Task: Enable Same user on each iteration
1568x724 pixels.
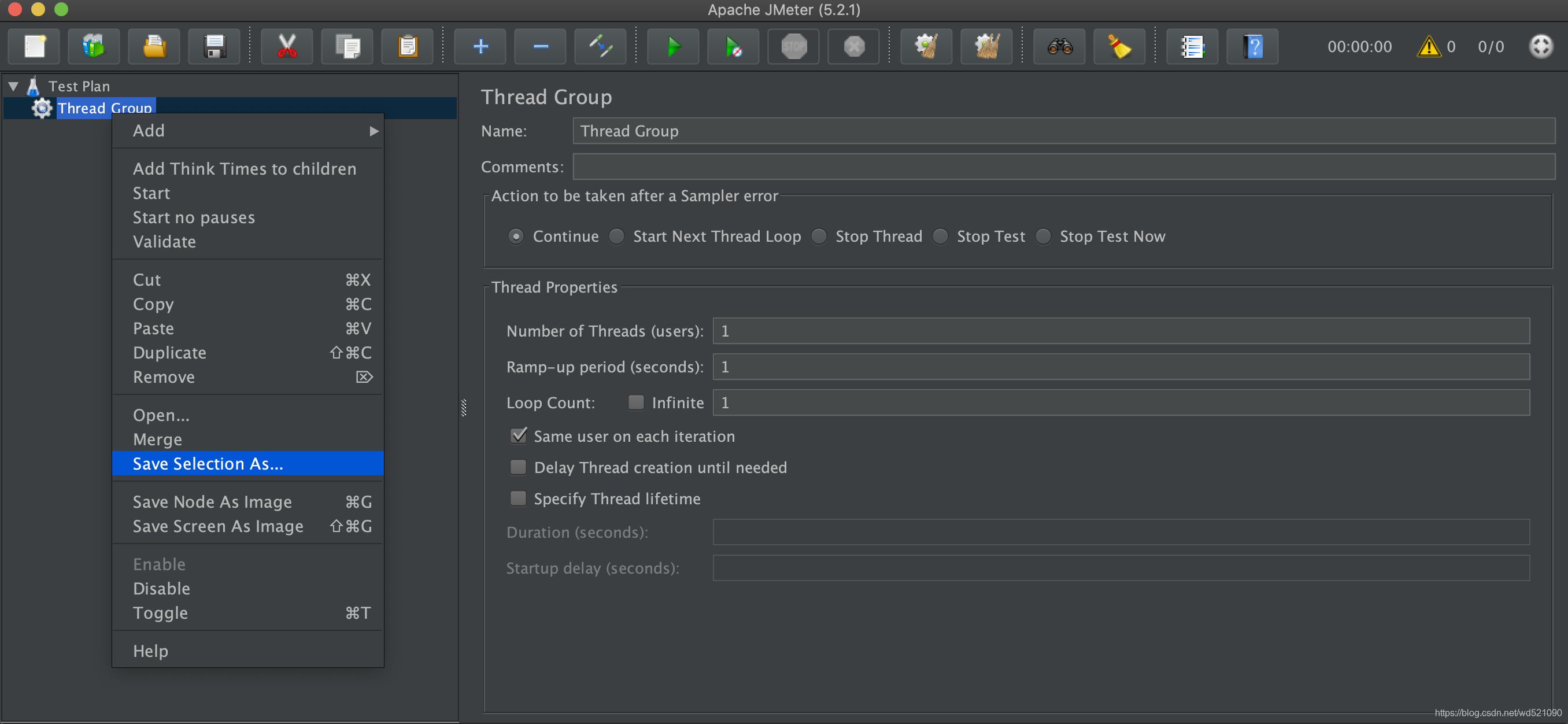Action: coord(518,436)
